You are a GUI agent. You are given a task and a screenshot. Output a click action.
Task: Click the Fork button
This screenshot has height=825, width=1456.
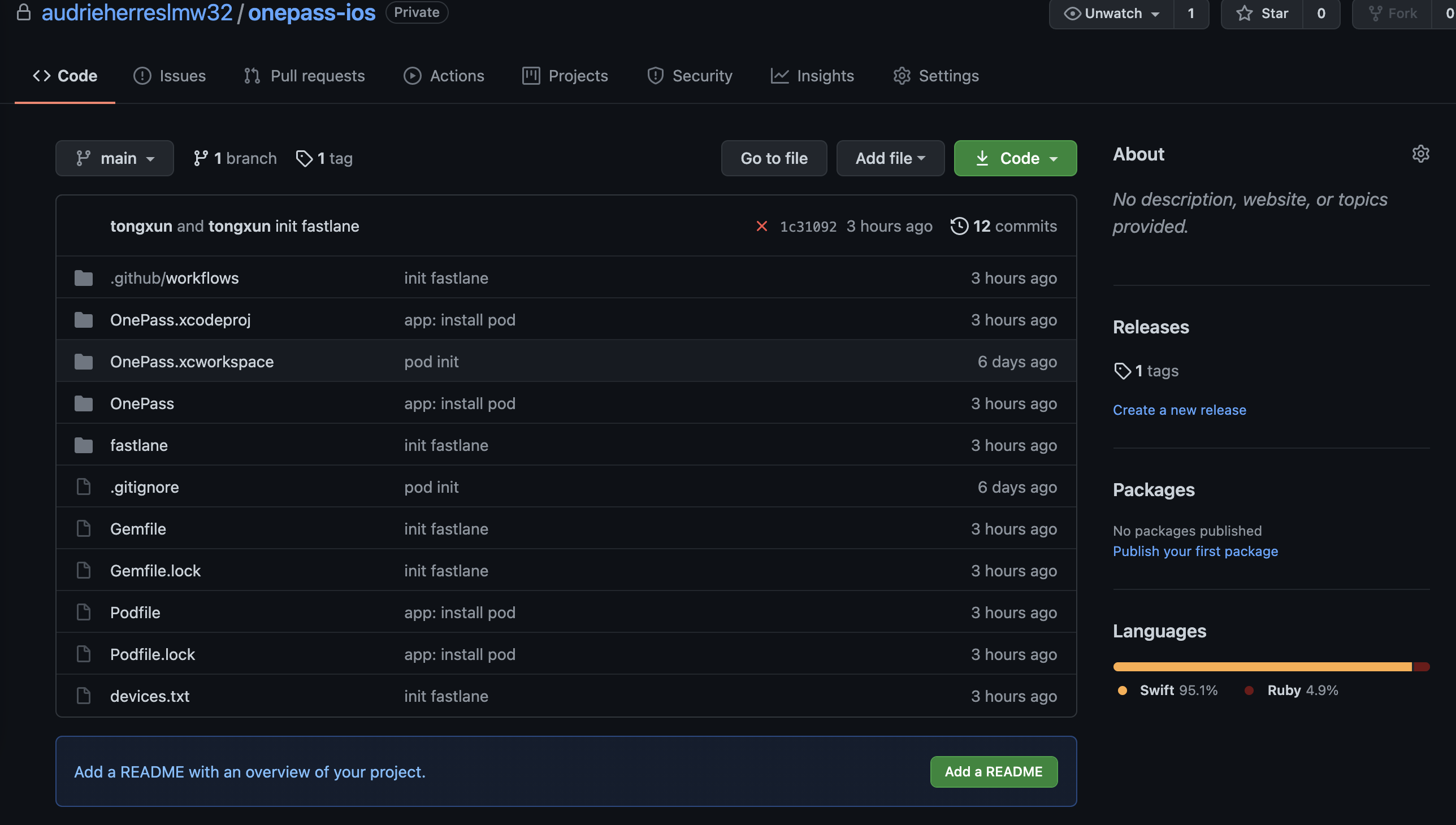1392,13
